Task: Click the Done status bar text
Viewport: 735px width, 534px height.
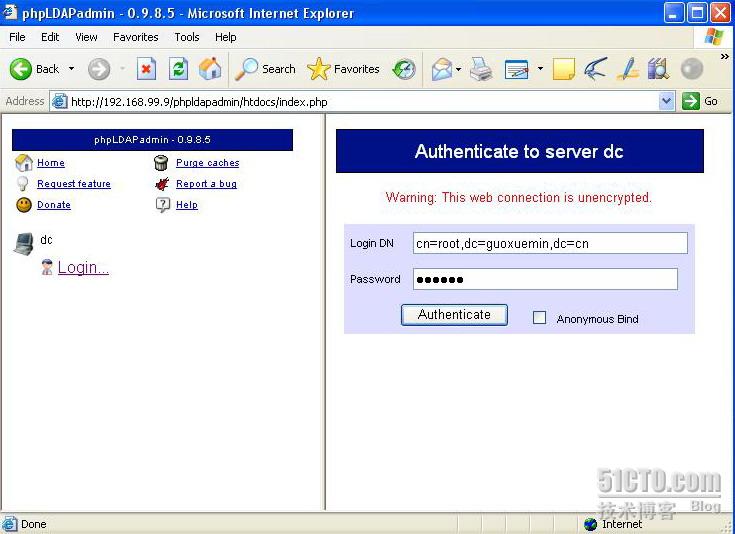Action: coord(33,524)
